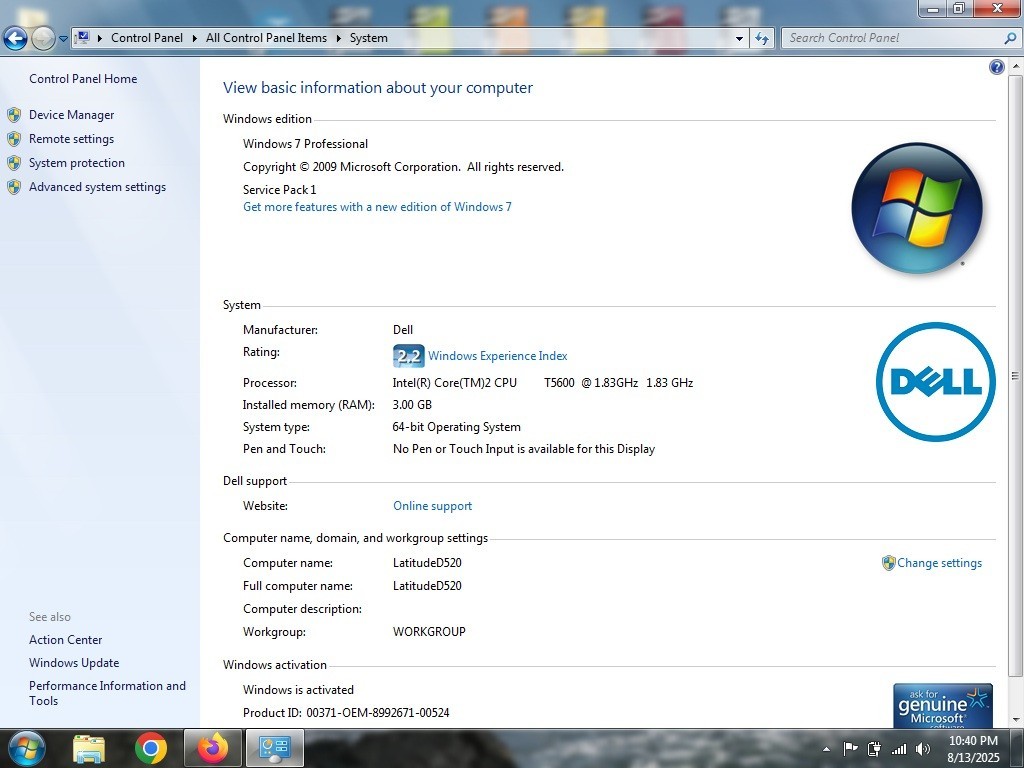Viewport: 1024px width, 768px height.
Task: Click the computer icon in address bar
Action: (x=82, y=38)
